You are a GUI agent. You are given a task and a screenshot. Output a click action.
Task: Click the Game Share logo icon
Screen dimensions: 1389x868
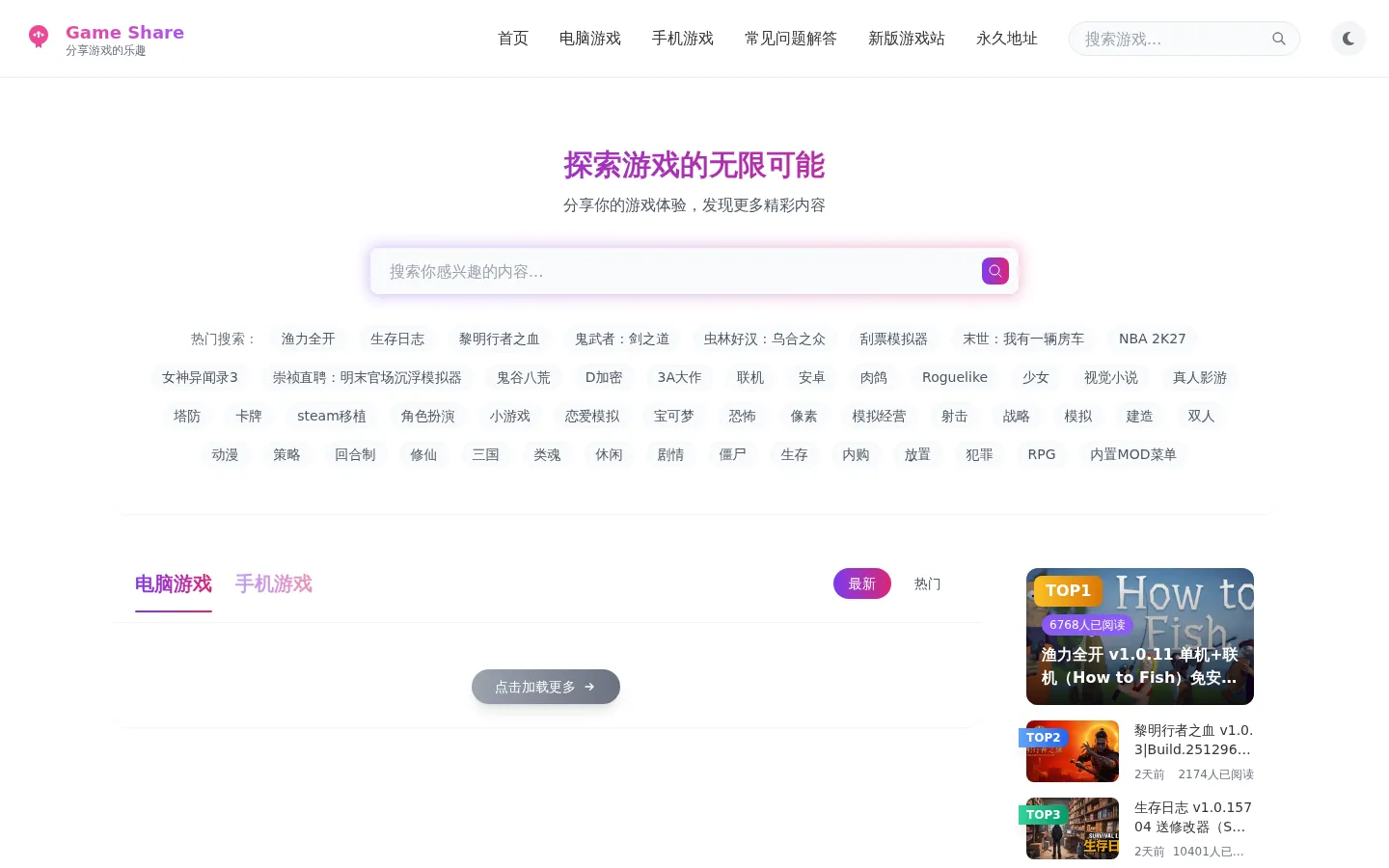pyautogui.click(x=39, y=37)
